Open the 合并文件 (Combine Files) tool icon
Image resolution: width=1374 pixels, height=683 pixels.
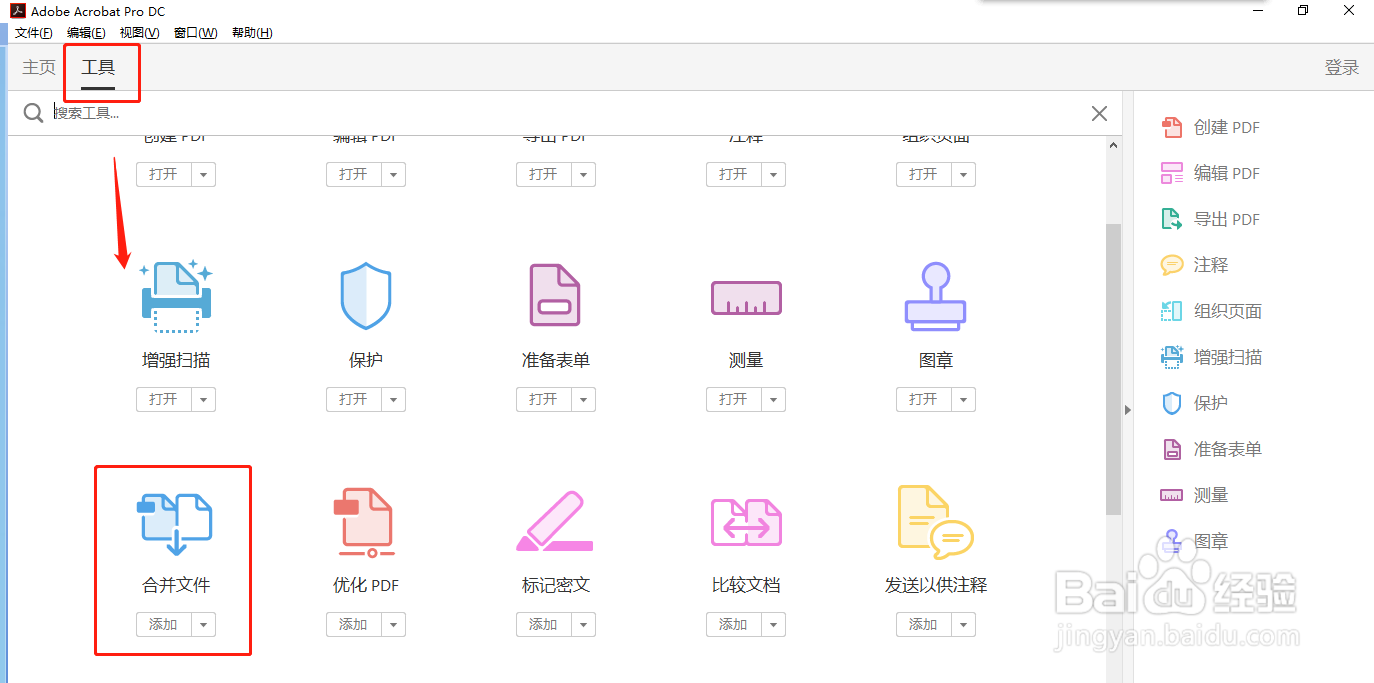173,520
